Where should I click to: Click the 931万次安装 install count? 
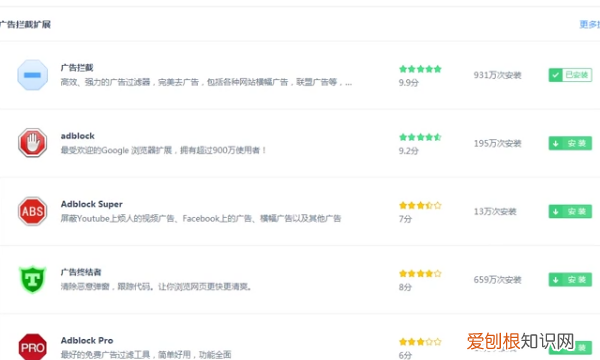coord(497,75)
